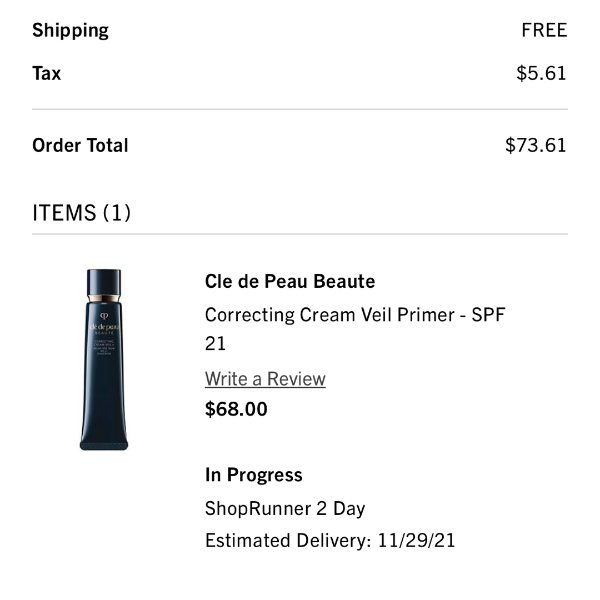Click the primer tube product thumbnail
This screenshot has height=600, width=600.
tap(104, 360)
